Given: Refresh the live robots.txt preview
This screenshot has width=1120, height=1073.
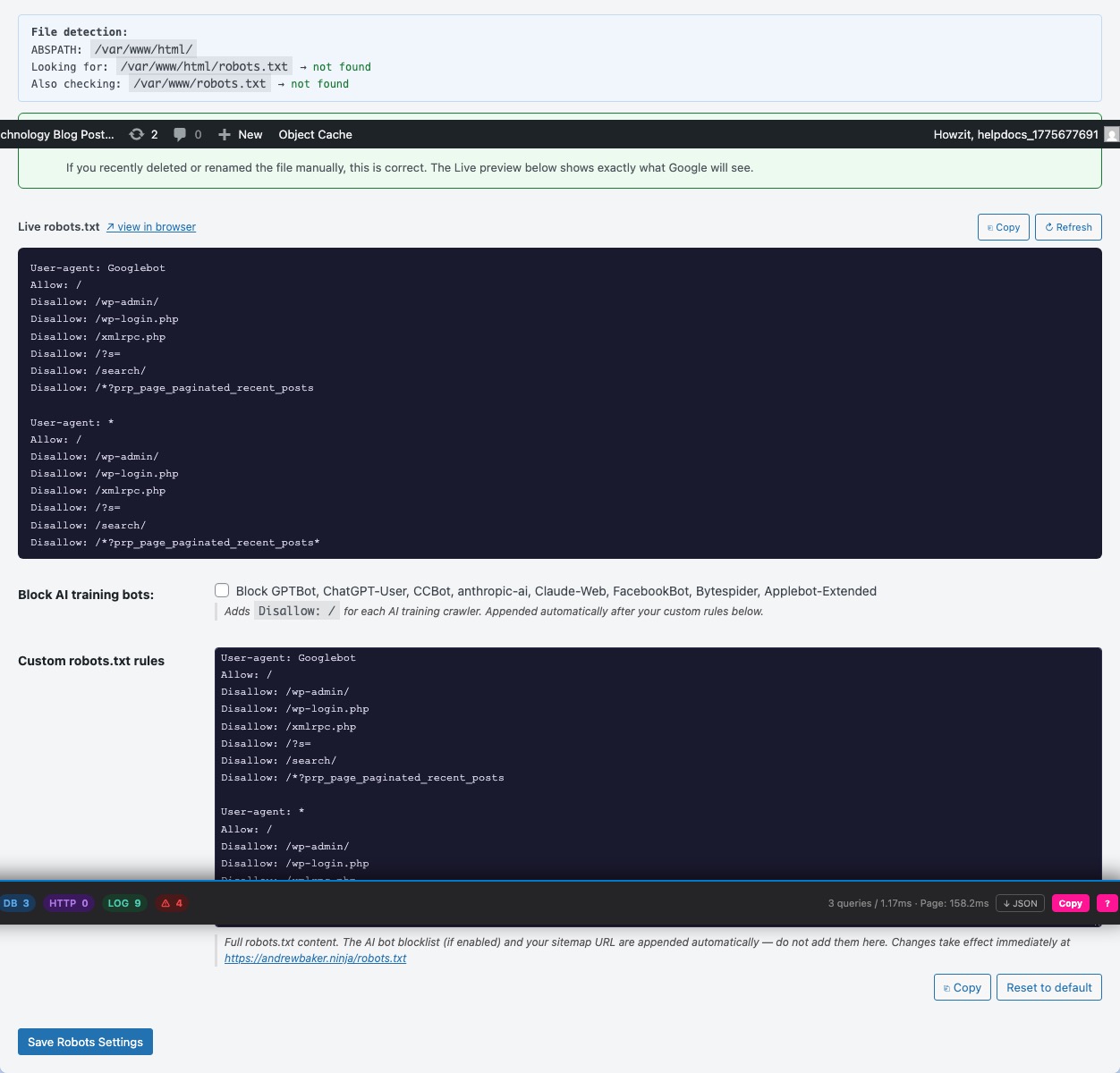Looking at the screenshot, I should (1068, 227).
